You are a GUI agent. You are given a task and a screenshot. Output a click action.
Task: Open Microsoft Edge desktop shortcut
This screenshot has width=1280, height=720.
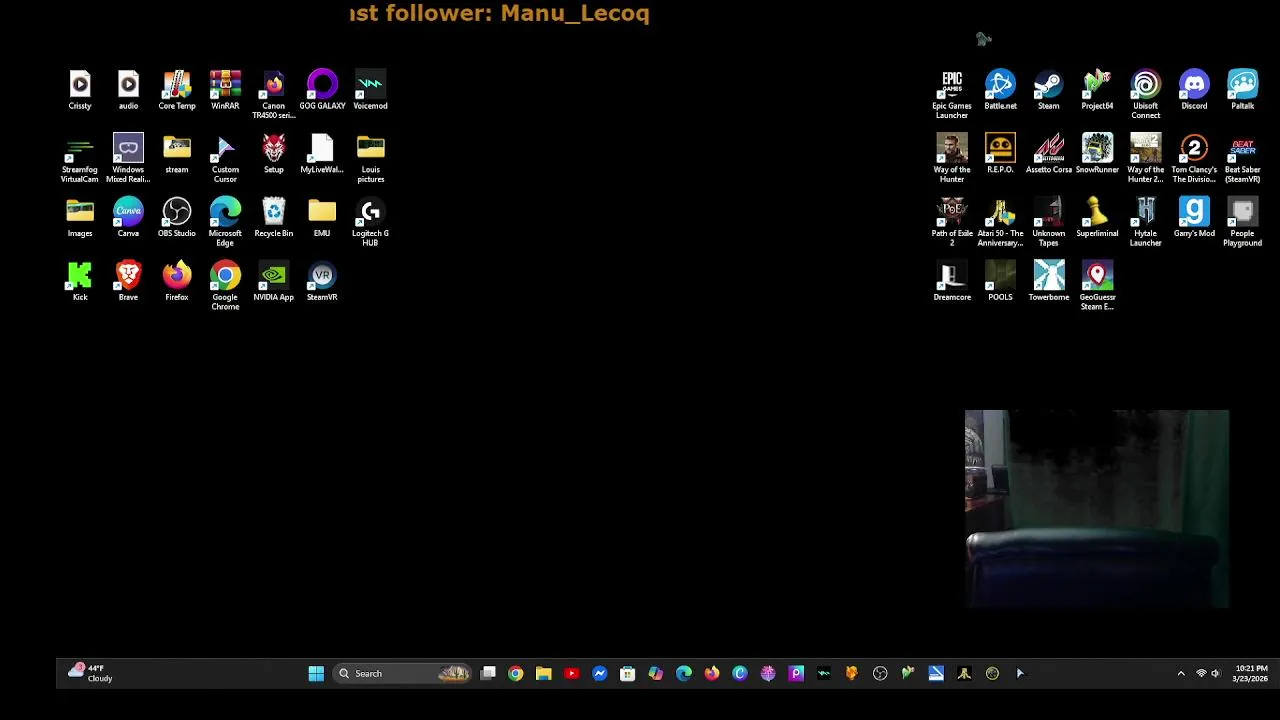click(225, 222)
